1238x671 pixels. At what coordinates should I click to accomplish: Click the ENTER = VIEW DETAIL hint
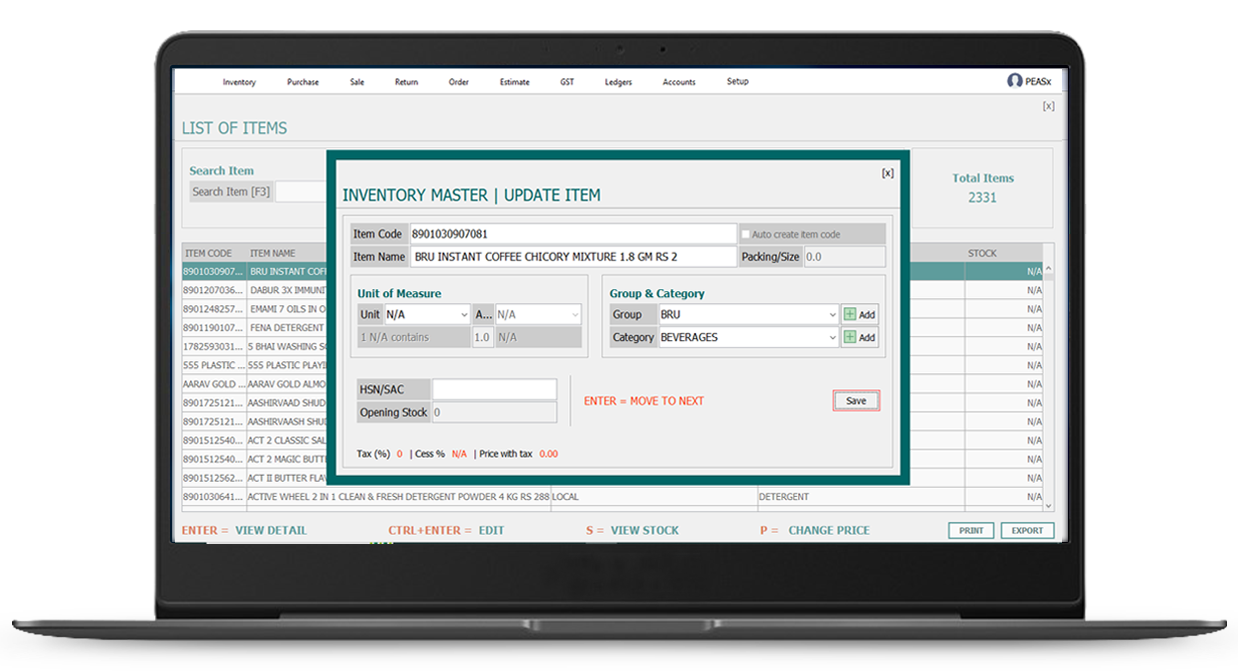(x=244, y=530)
